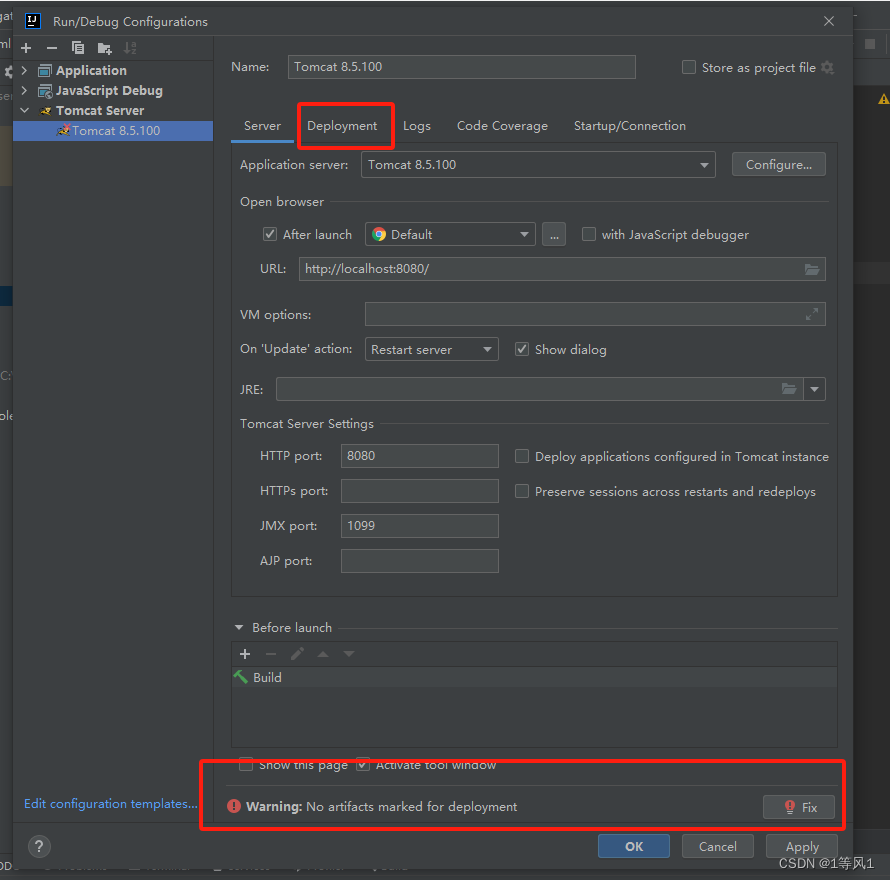Click the Apply button
Viewport: 890px width, 880px height.
(802, 847)
